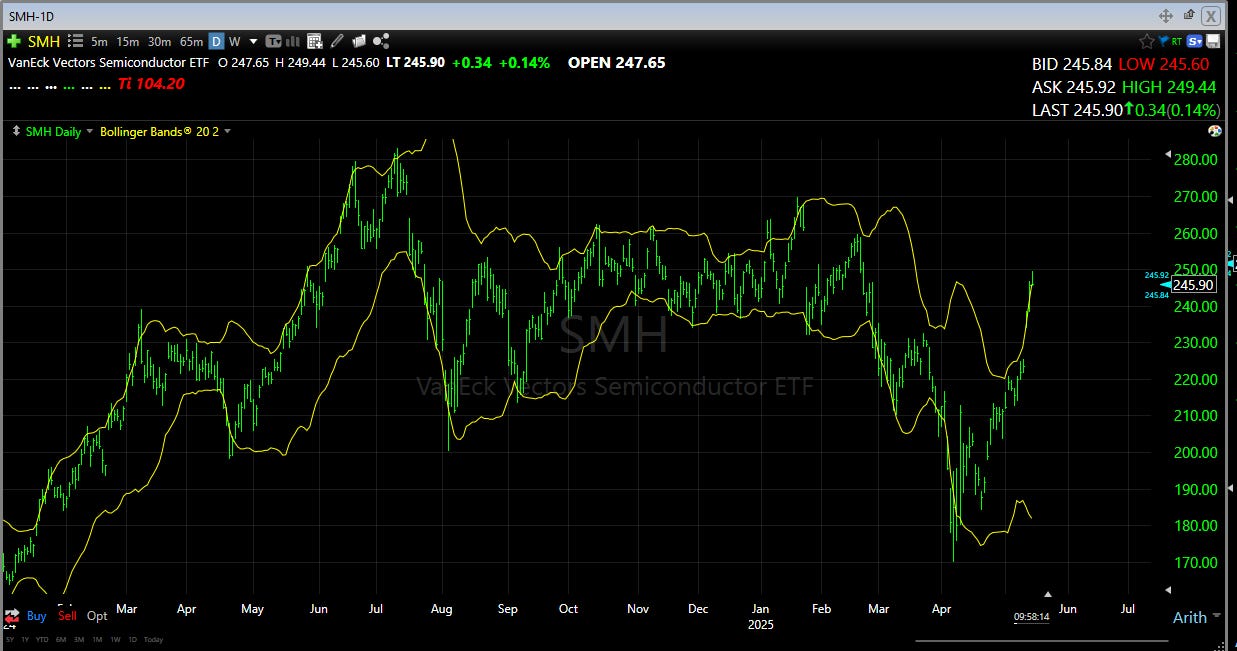
Task: Click the OPEN 247.65 text
Action: [617, 62]
